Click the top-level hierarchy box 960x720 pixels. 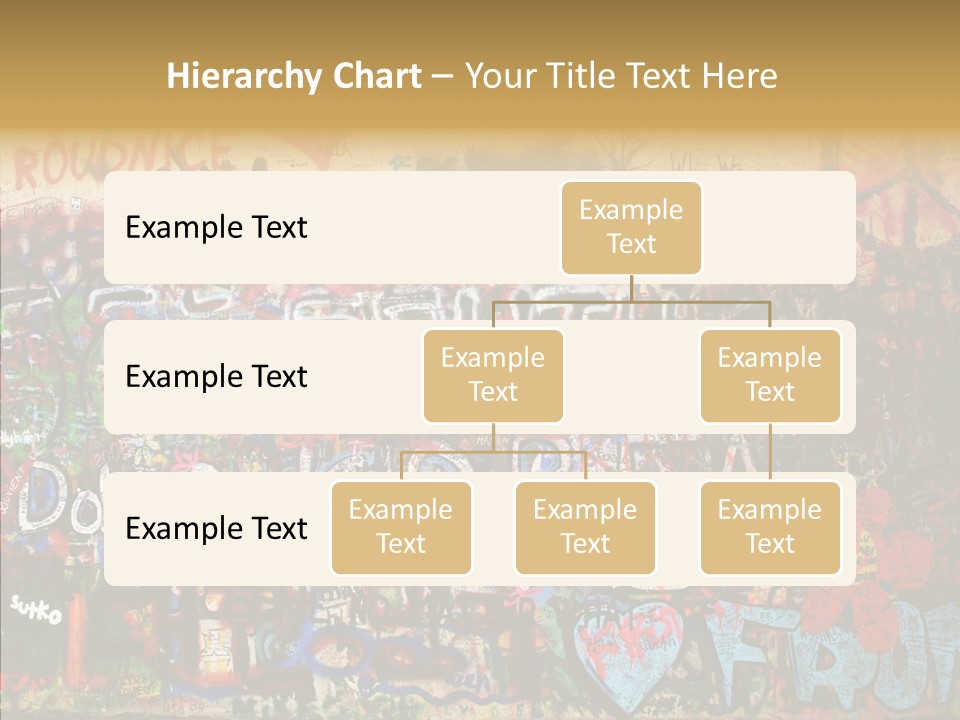pyautogui.click(x=631, y=227)
